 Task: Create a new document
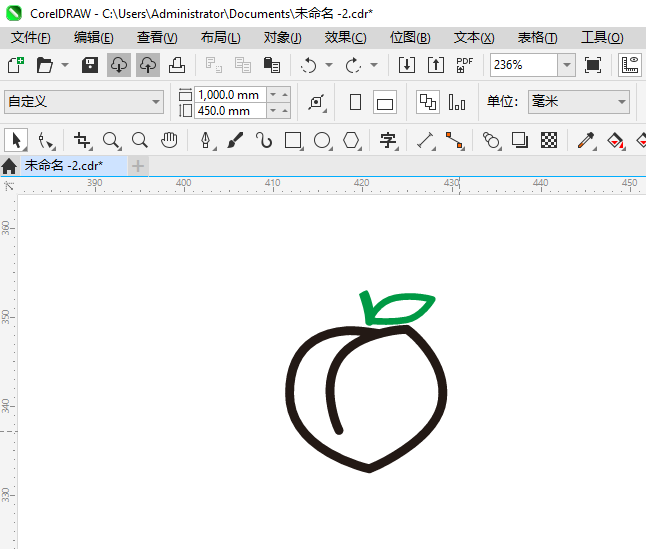click(x=16, y=65)
